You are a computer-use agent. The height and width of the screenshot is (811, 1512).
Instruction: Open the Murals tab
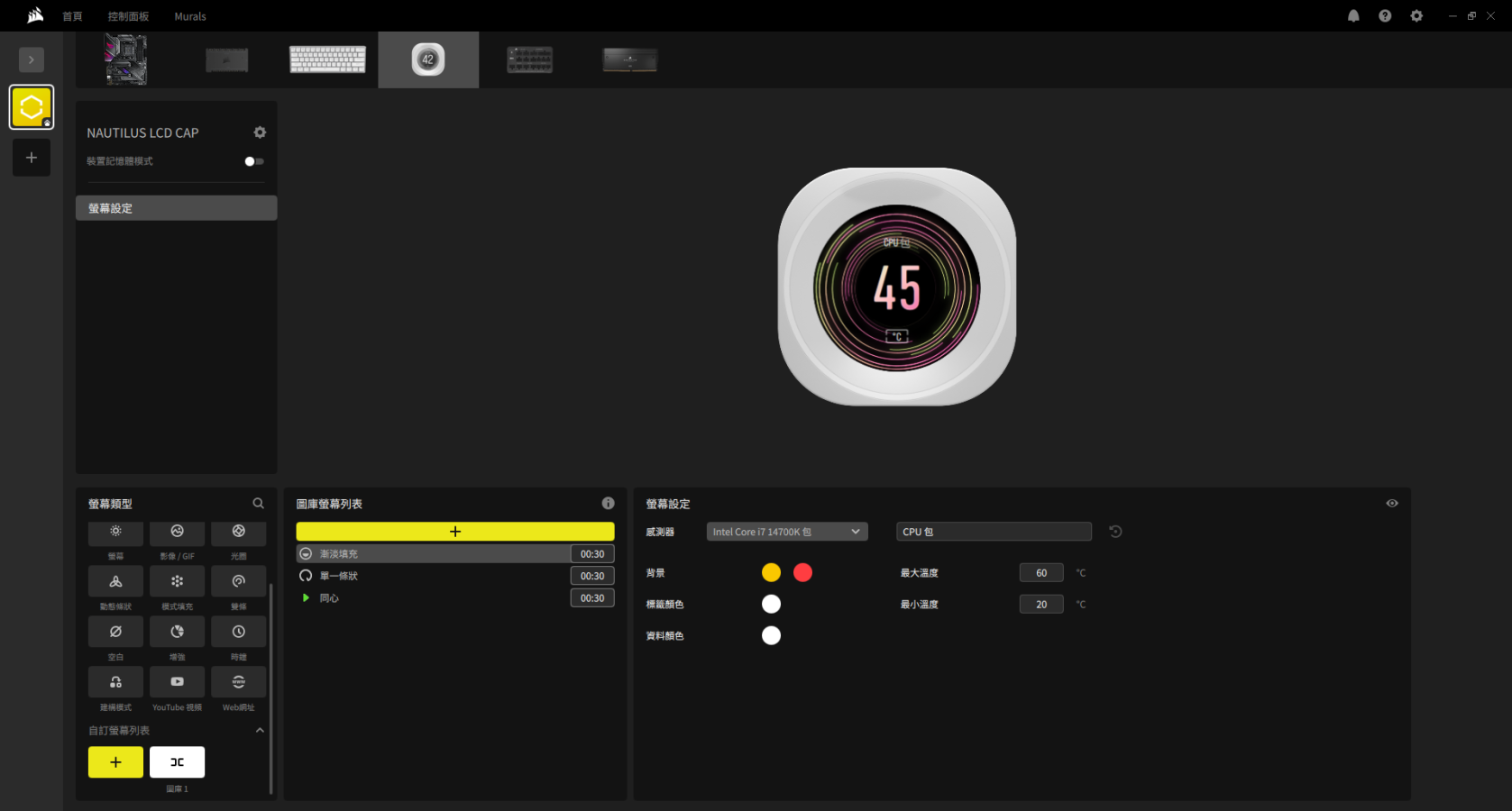click(x=190, y=16)
